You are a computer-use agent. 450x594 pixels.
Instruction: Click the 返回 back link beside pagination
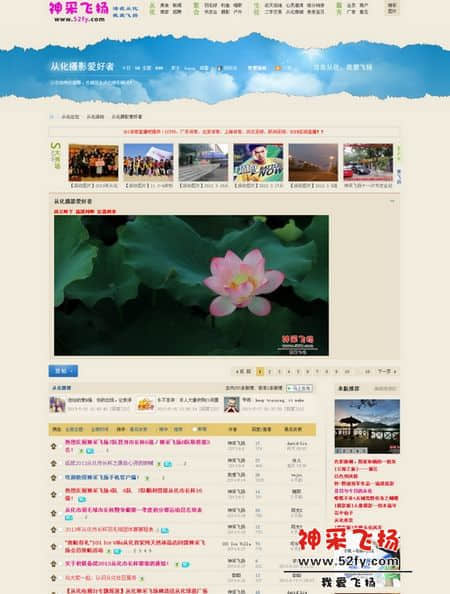click(244, 372)
